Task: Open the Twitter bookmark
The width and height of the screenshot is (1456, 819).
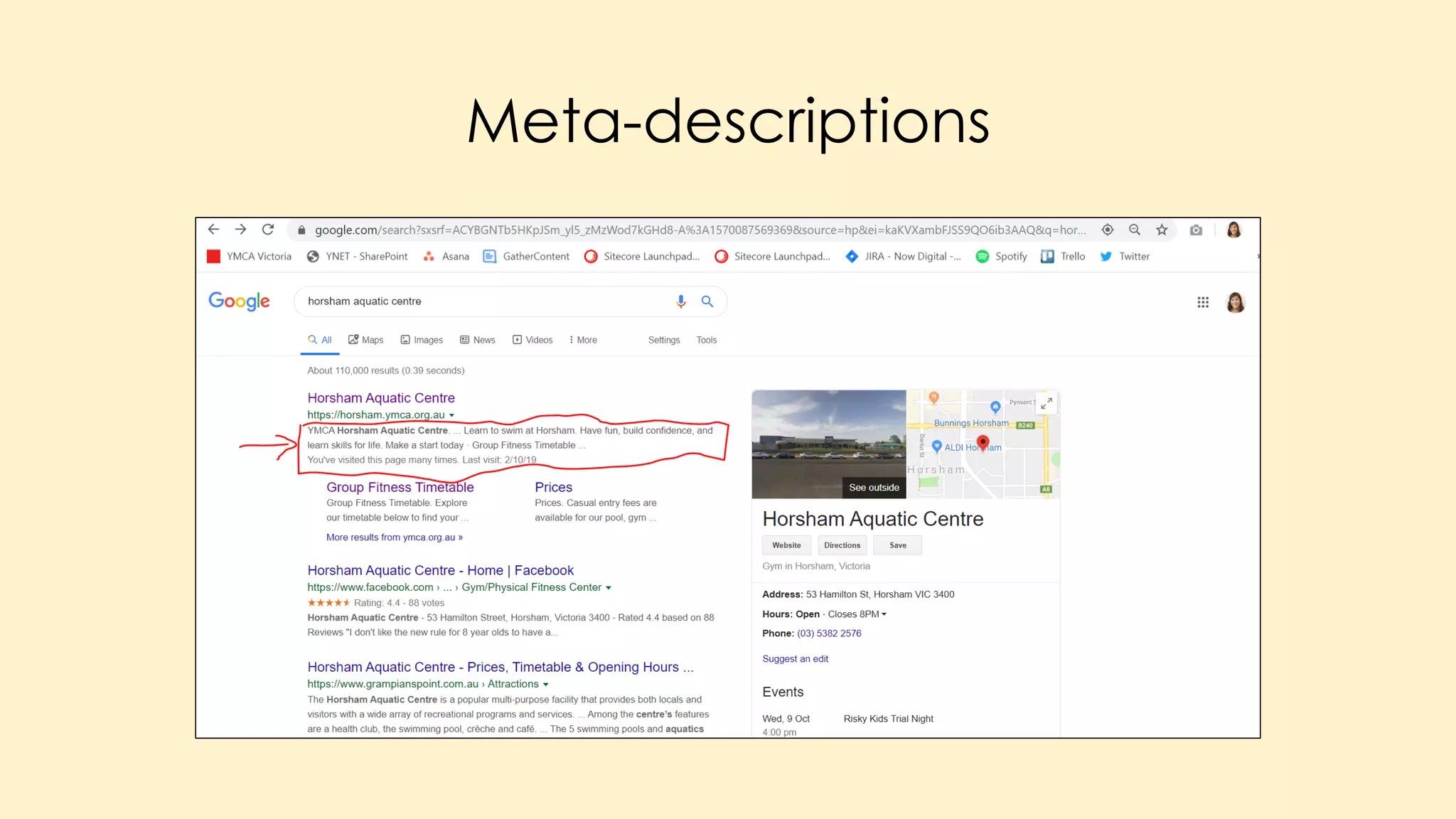Action: tap(1125, 257)
